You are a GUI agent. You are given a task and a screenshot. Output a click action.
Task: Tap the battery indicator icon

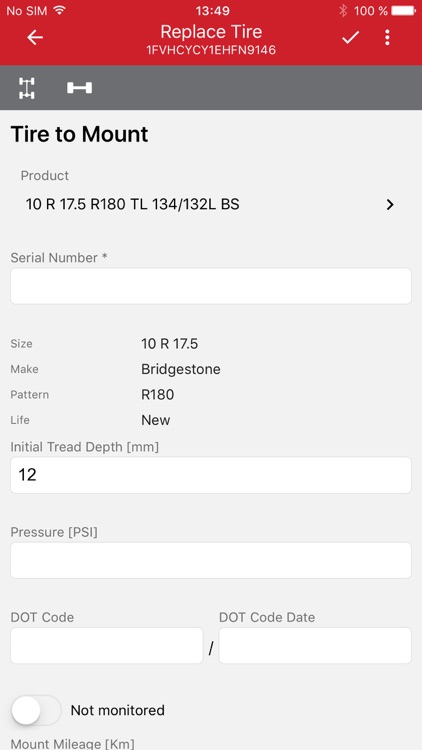tap(403, 11)
